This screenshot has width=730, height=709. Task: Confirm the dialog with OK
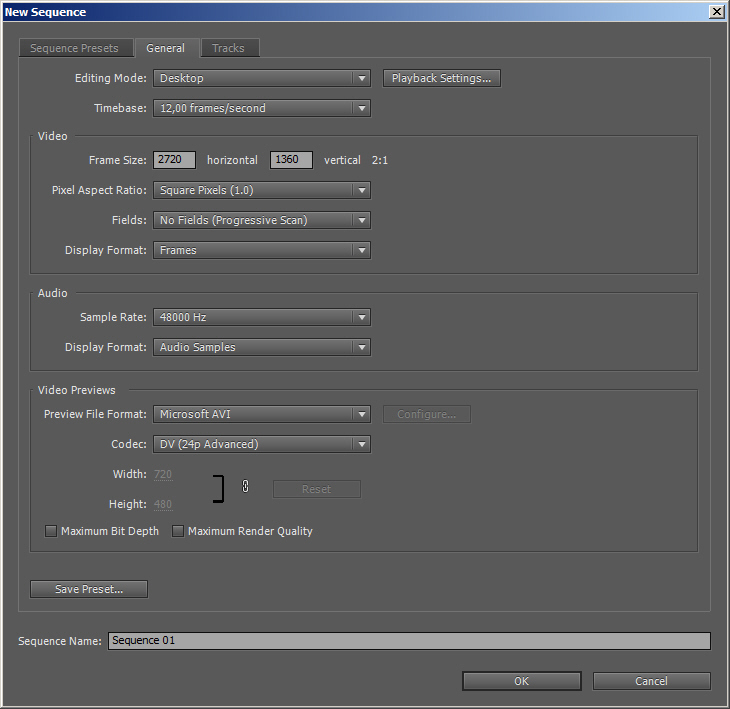[x=521, y=681]
